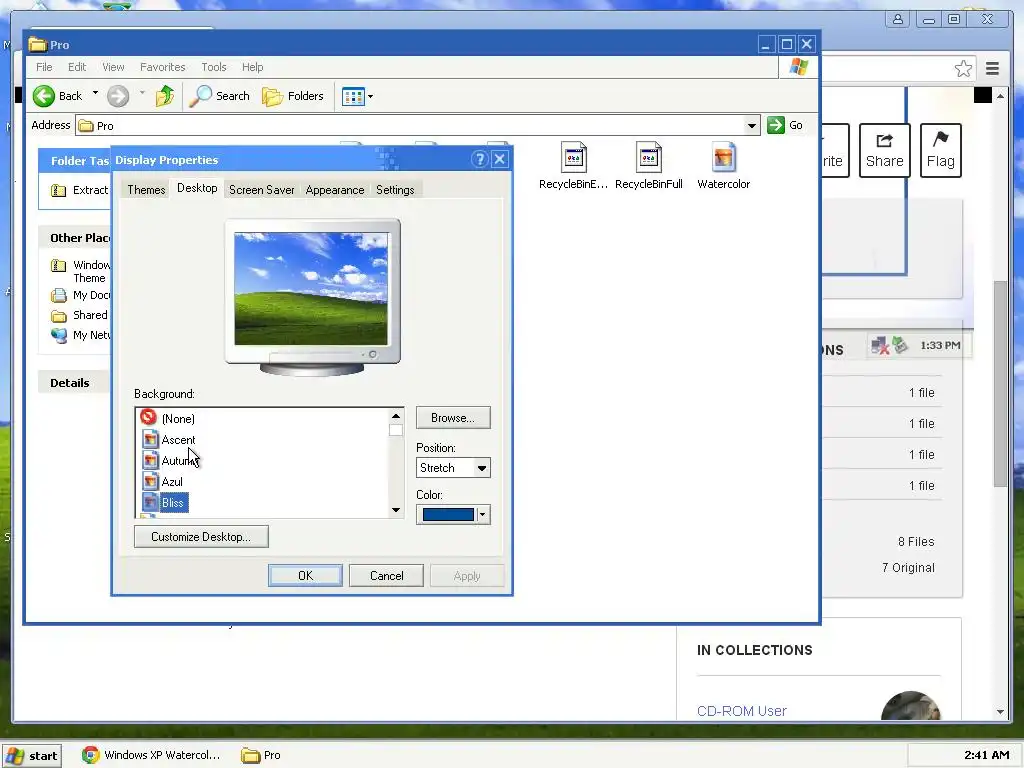This screenshot has width=1024, height=768.
Task: Open Search in the Pro window toolbar
Action: pos(220,96)
